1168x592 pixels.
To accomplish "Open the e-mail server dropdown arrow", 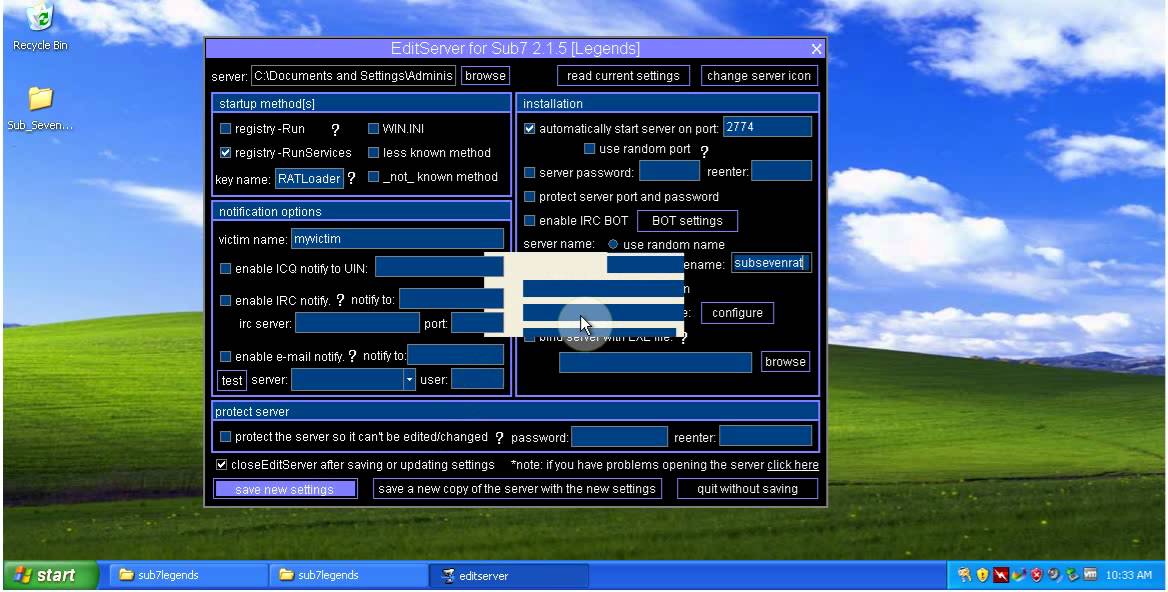I will pyautogui.click(x=409, y=380).
